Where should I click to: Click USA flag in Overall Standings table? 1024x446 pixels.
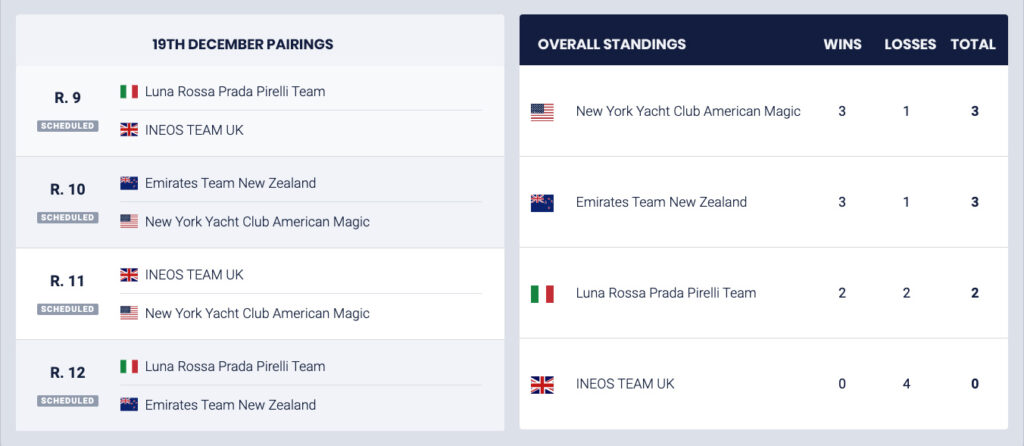(542, 112)
